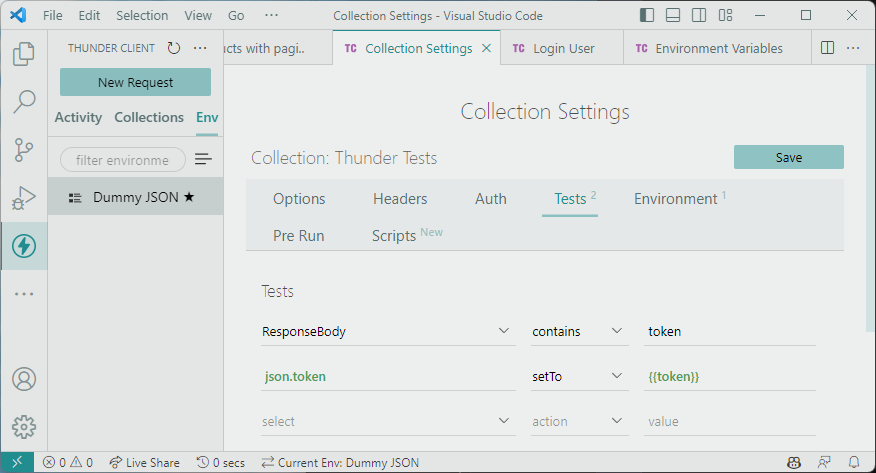Image resolution: width=876 pixels, height=473 pixels.
Task: Open remote window indicator in status bar
Action: point(17,462)
